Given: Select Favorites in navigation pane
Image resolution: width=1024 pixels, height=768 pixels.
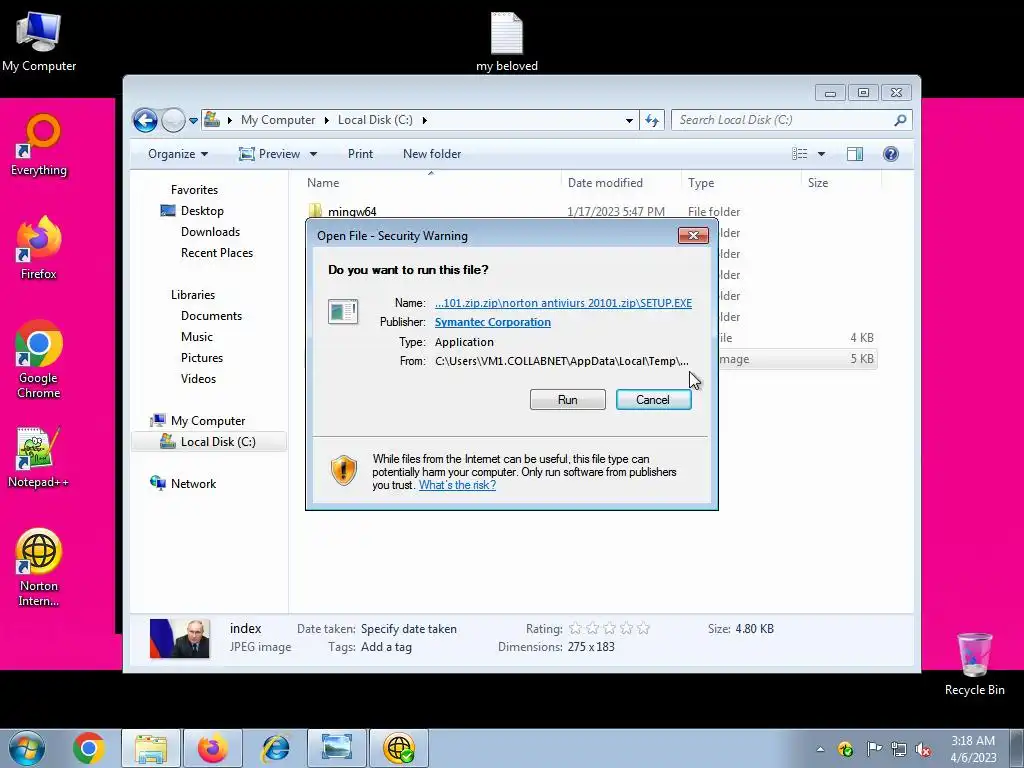Looking at the screenshot, I should (x=195, y=190).
